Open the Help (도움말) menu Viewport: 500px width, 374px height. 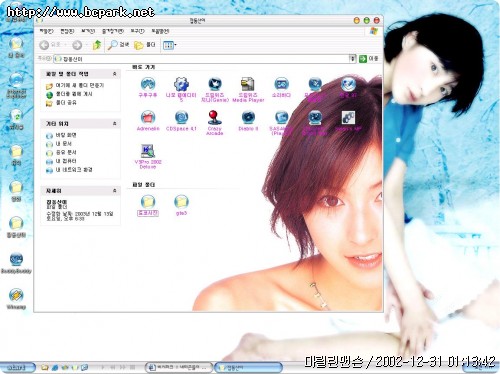[160, 31]
